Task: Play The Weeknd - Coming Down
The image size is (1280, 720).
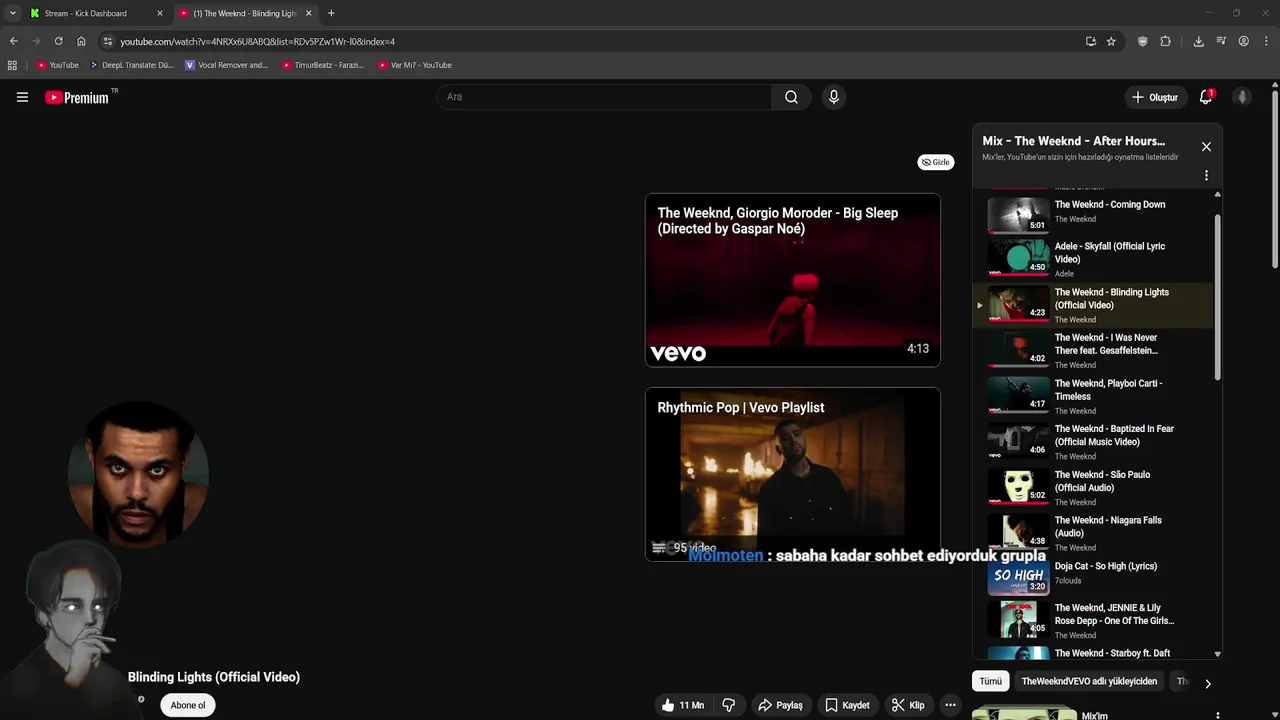Action: (x=1092, y=212)
